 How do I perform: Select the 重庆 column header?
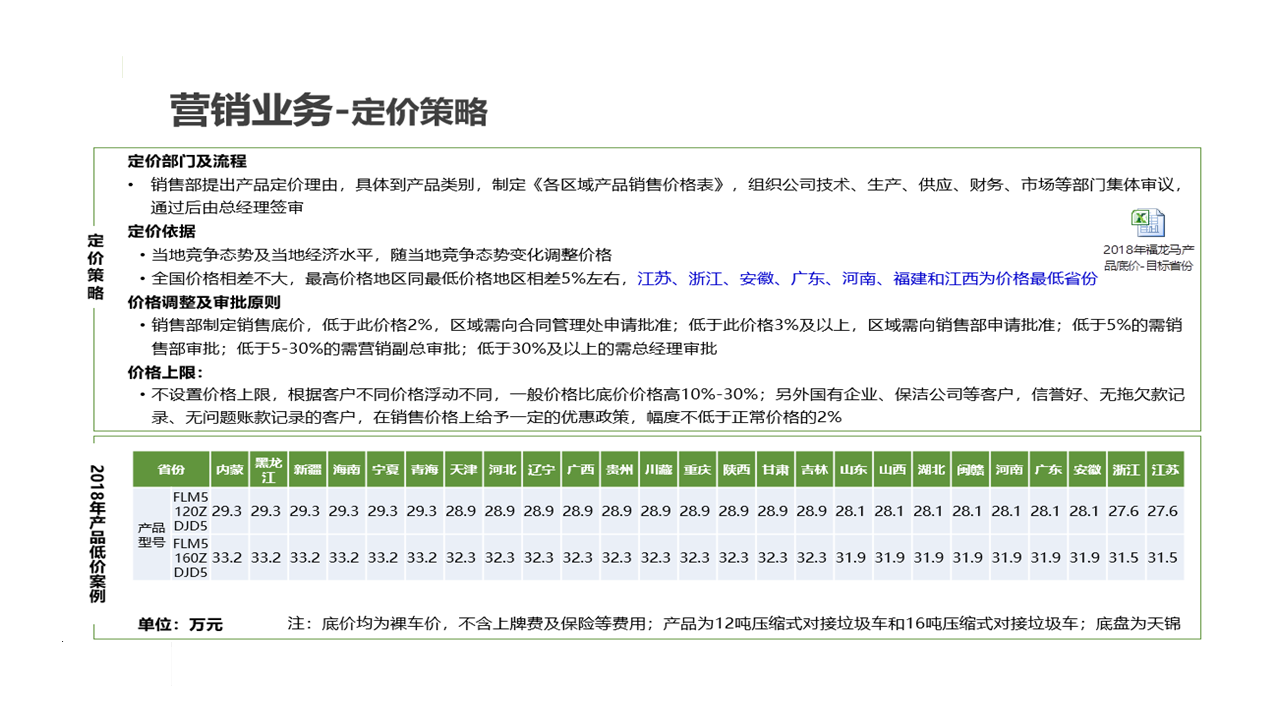[x=695, y=469]
